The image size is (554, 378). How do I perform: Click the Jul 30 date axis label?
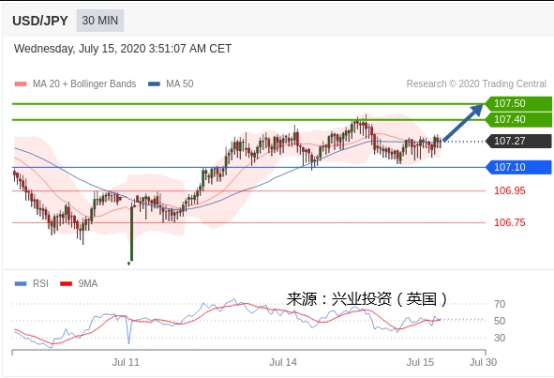point(483,362)
